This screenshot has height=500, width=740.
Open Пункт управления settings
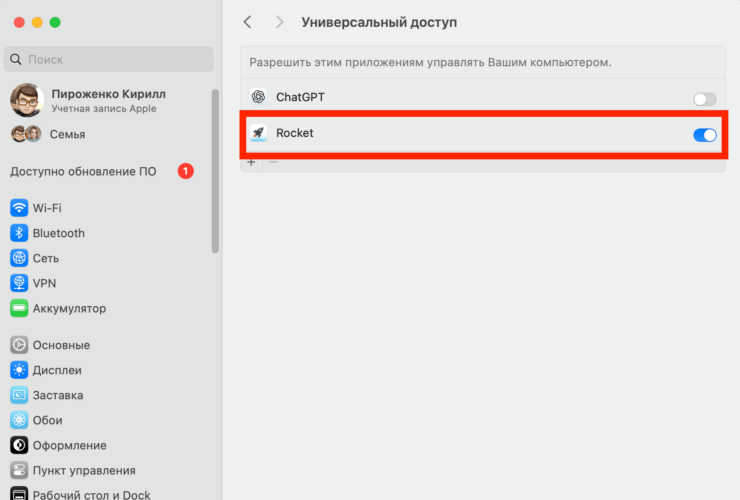(83, 470)
